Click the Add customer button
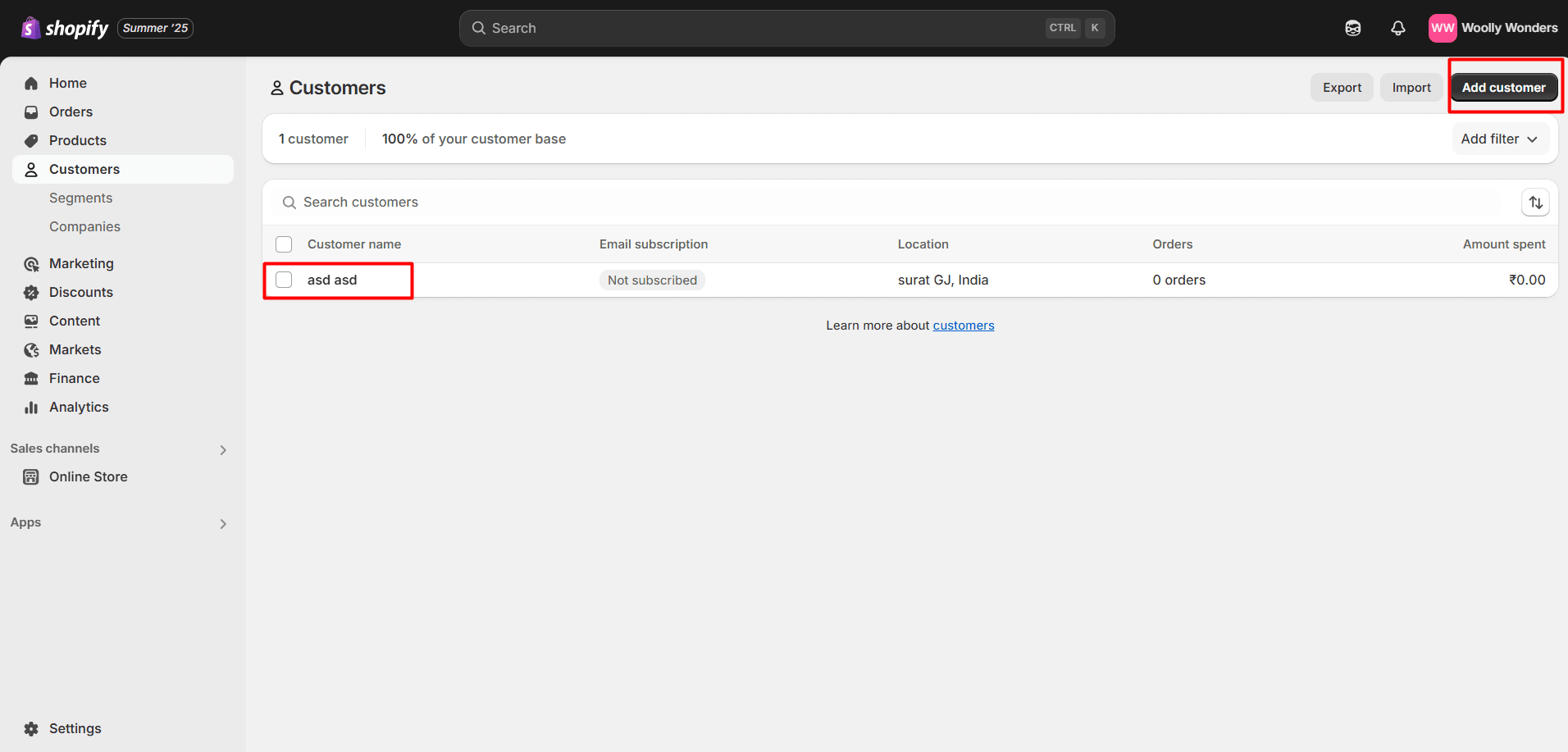The width and height of the screenshot is (1568, 752). click(1503, 88)
